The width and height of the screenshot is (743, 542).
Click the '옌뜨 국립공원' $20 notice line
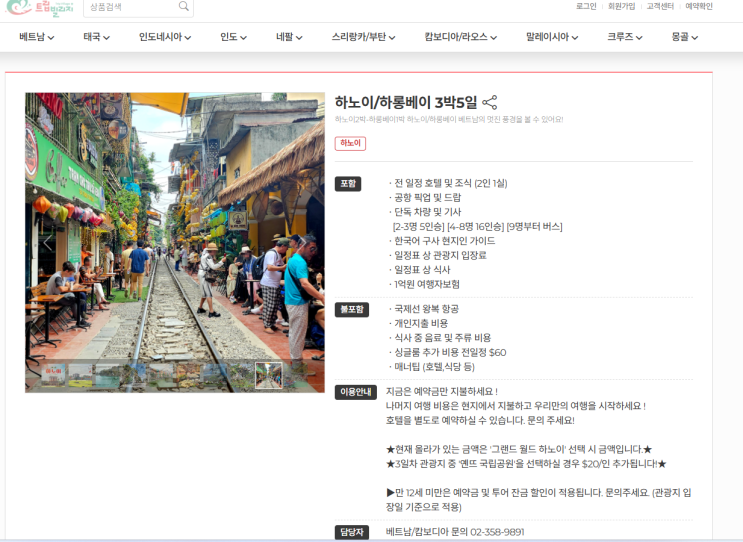pos(526,464)
